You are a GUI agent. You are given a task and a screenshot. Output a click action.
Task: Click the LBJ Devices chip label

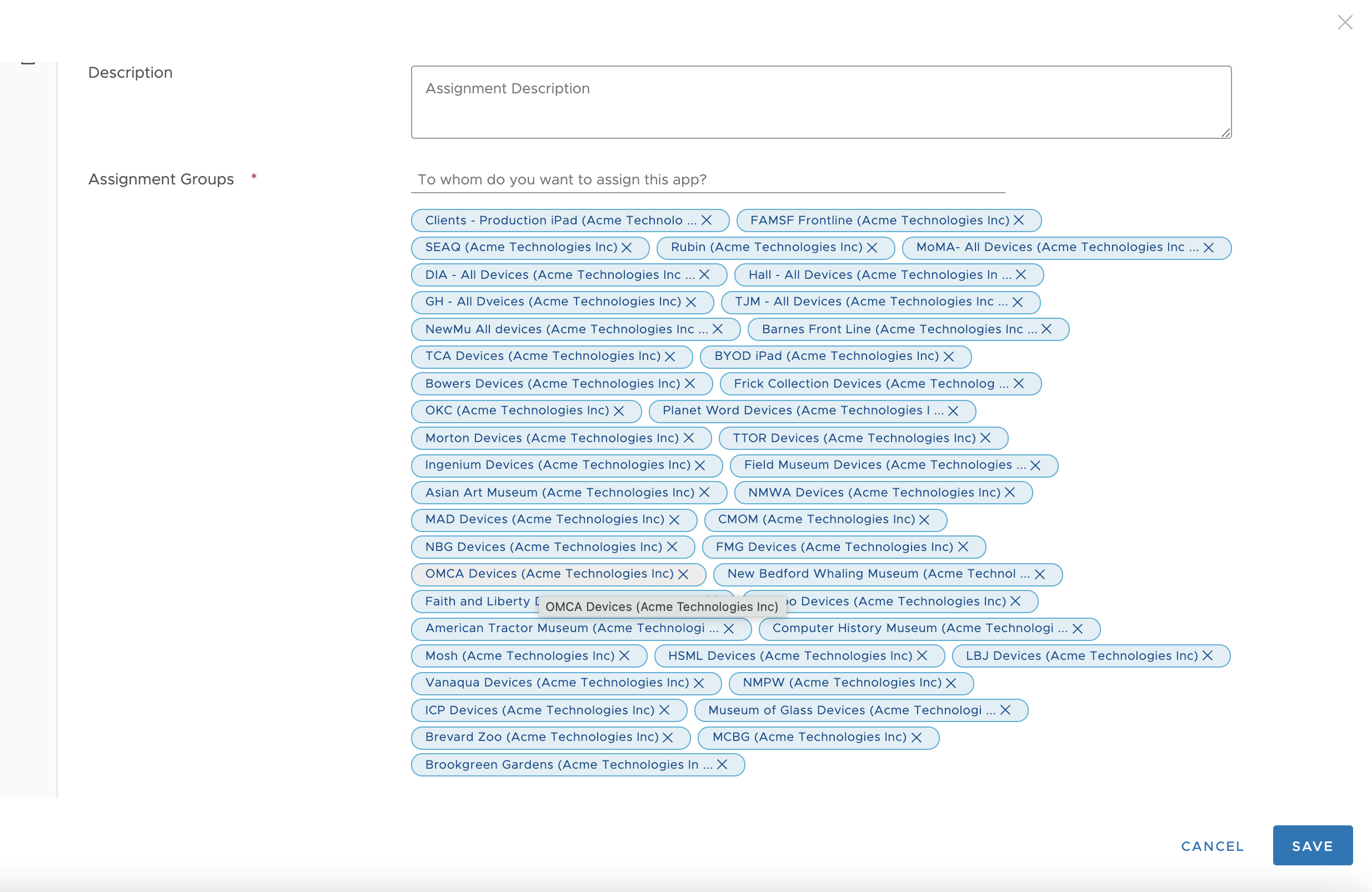coord(1082,655)
